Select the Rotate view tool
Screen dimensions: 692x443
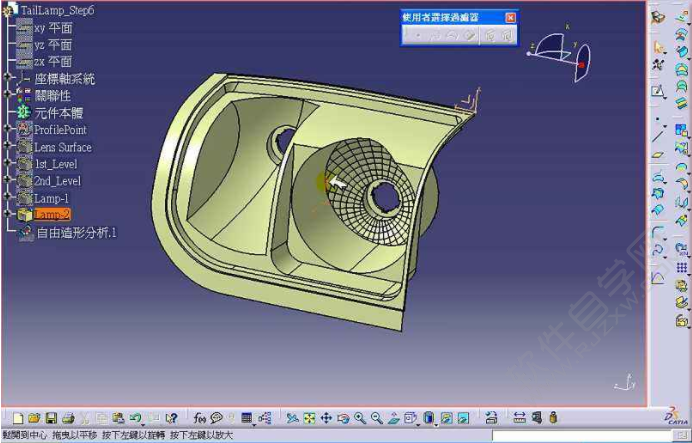(343, 418)
